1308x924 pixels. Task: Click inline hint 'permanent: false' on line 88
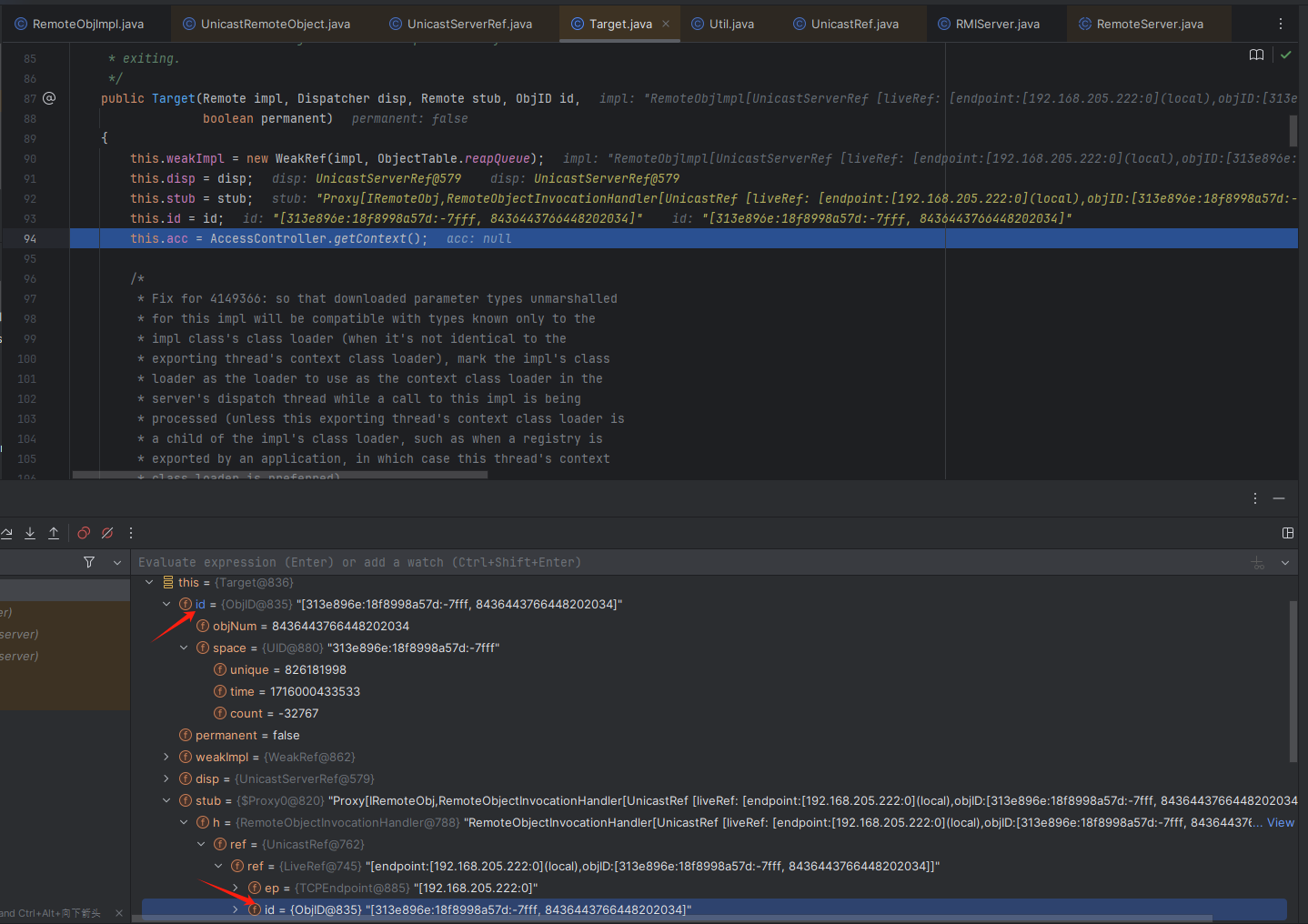(409, 118)
